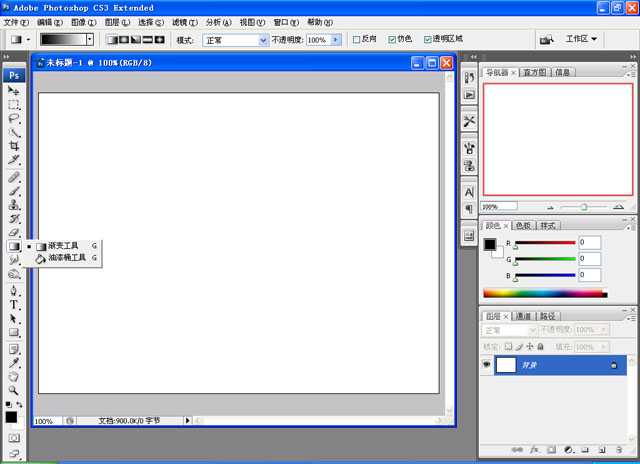Viewport: 640px width, 464px height.
Task: Pick a color from the spectrum ramp
Action: (545, 293)
